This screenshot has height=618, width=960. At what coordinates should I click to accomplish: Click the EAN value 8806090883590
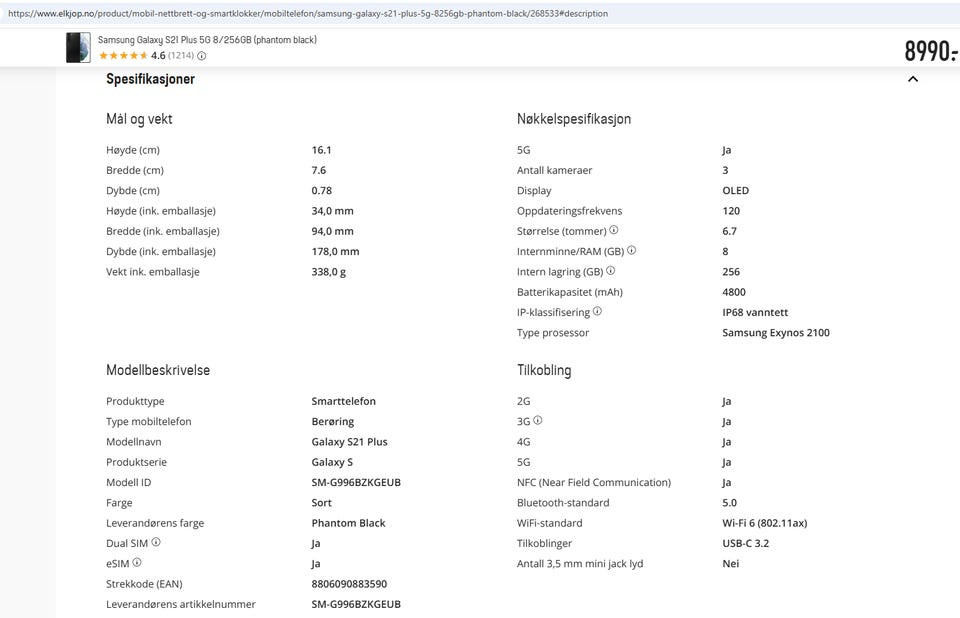coord(349,584)
